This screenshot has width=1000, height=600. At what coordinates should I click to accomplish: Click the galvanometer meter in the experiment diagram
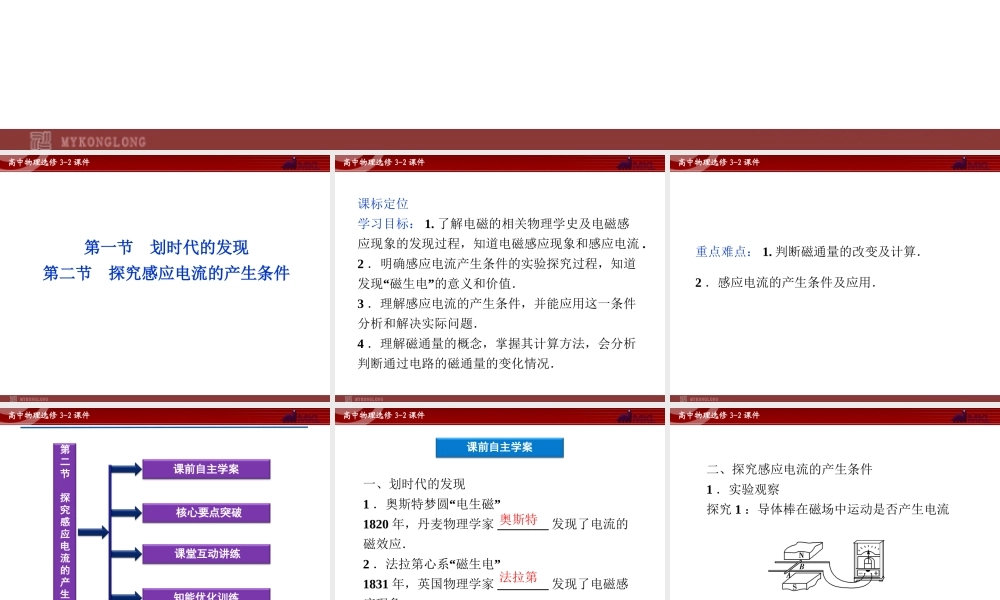click(x=868, y=560)
